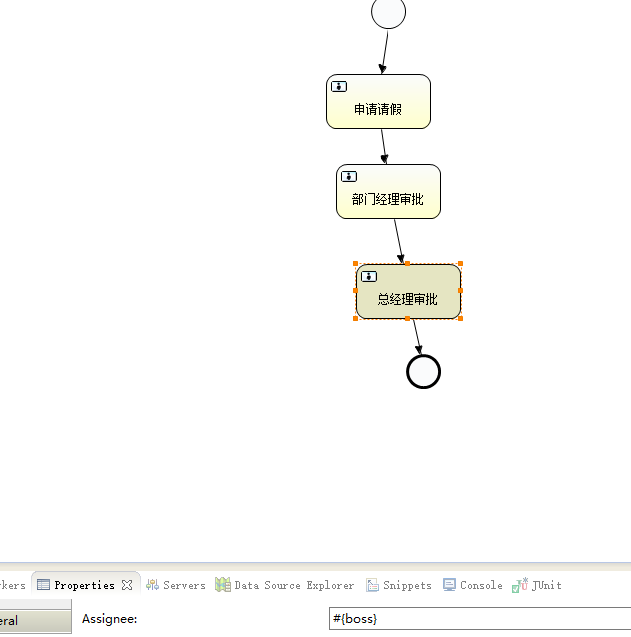Close the Properties view
Viewport: 631px width, 637px height.
click(127, 585)
